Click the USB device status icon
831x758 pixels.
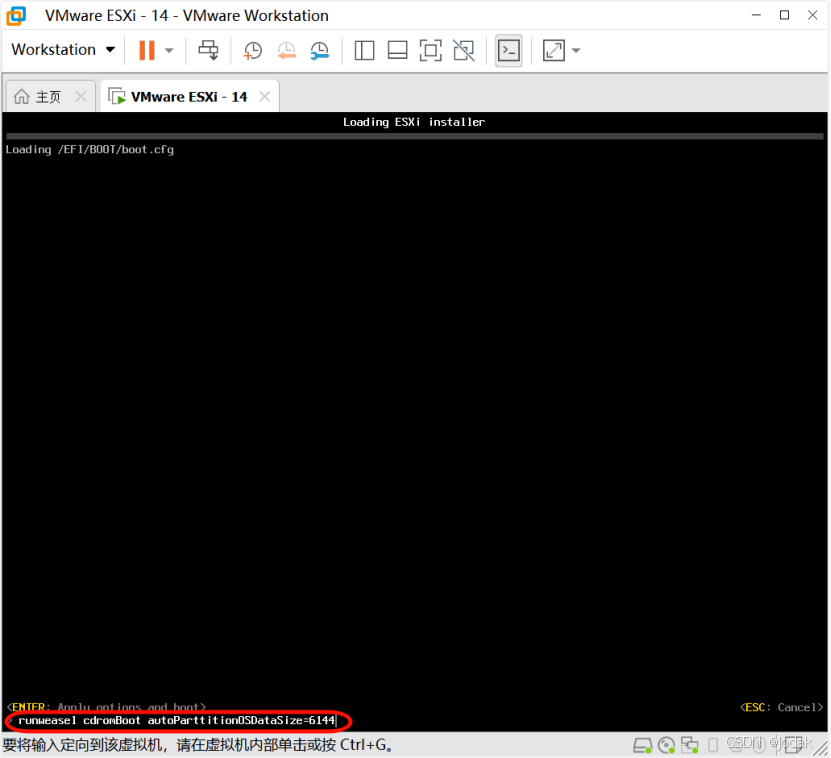(x=713, y=745)
